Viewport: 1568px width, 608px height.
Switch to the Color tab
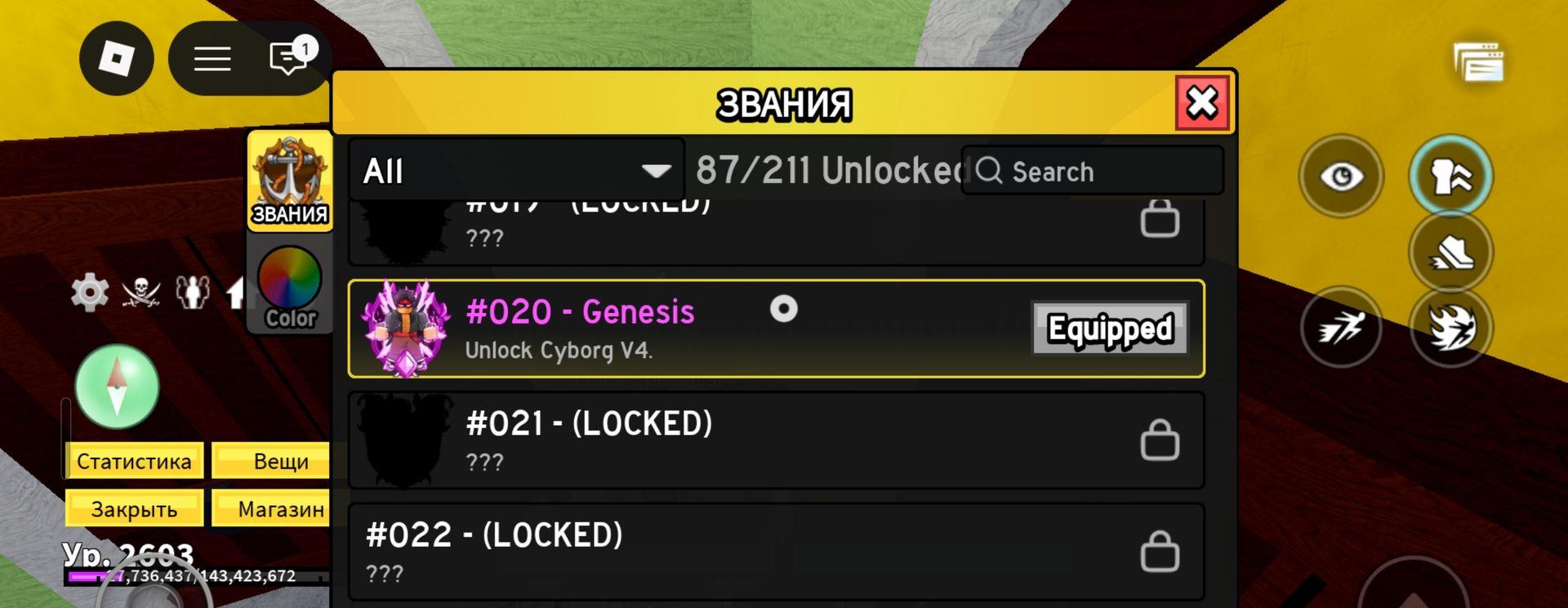290,288
